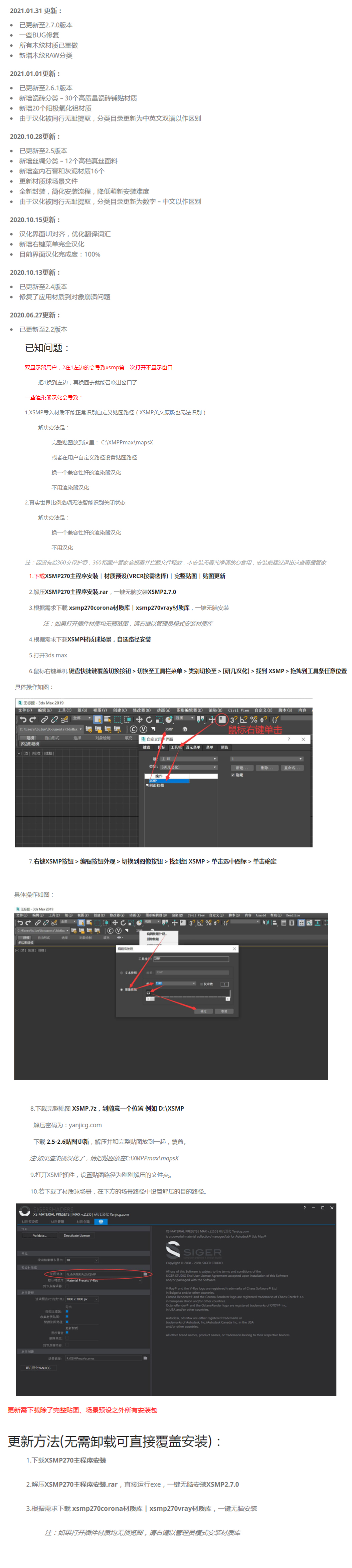352x1568 pixels.
Task: Open the render preview size 1000 x 1000 dropdown
Action: [81, 1299]
